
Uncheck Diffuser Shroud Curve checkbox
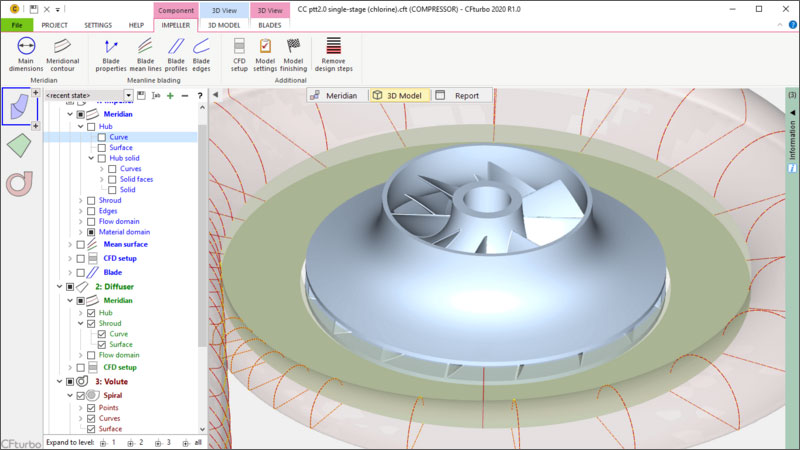pos(102,334)
